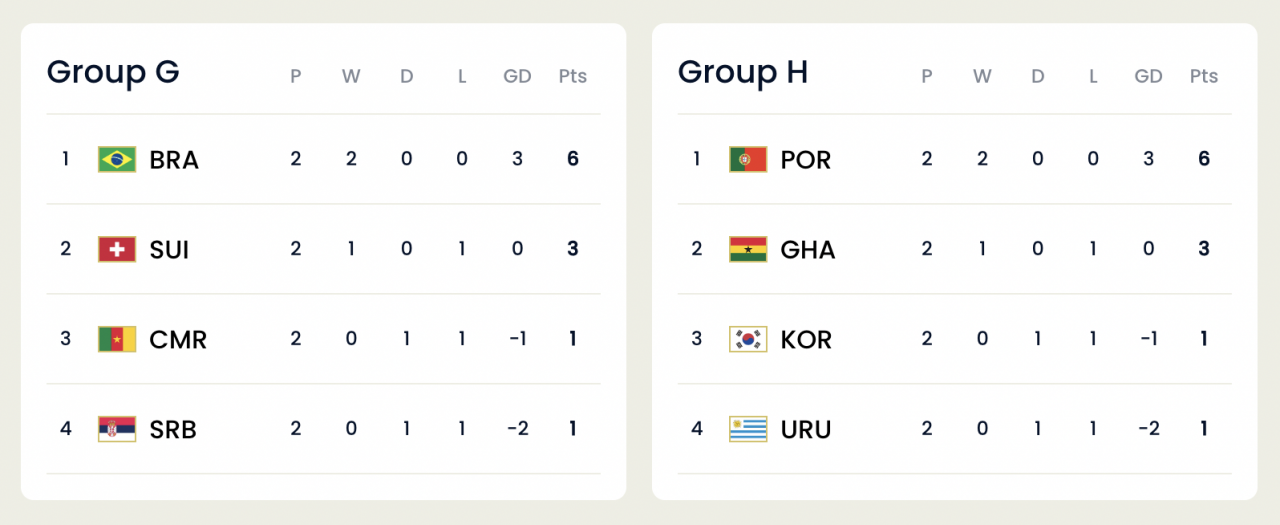Click the Cameroon flag icon

pos(117,339)
